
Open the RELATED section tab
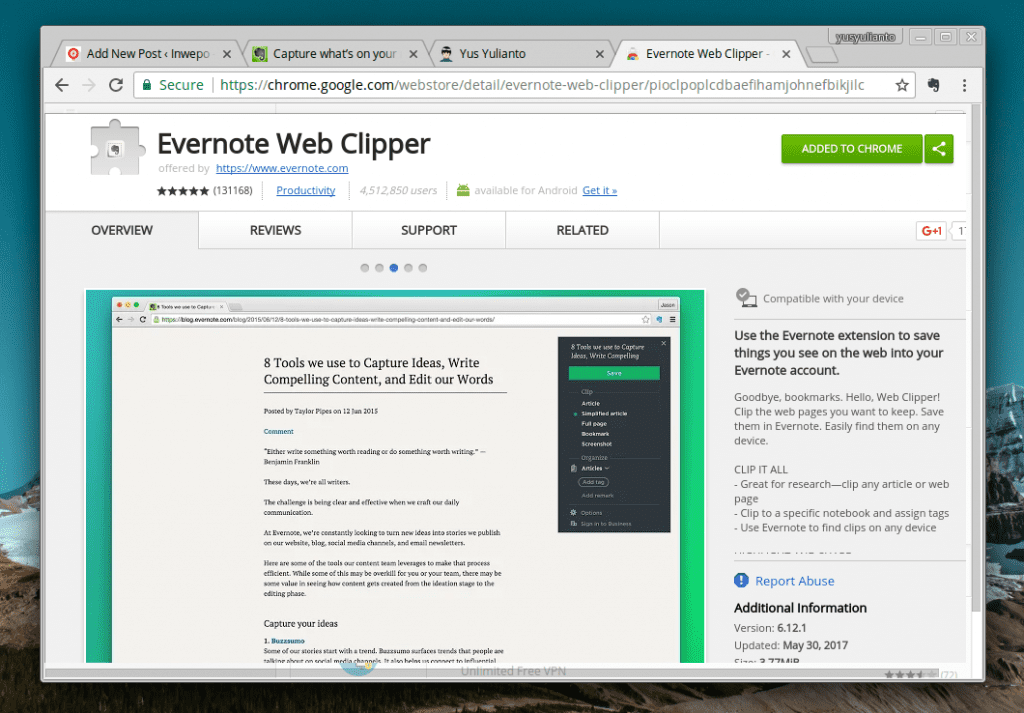point(582,230)
